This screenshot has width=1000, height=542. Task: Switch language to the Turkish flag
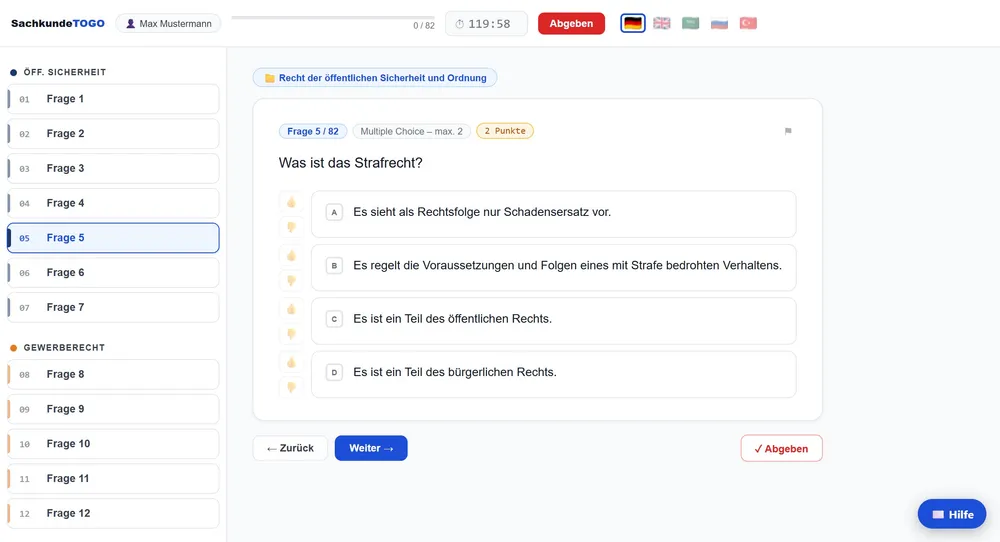(748, 24)
